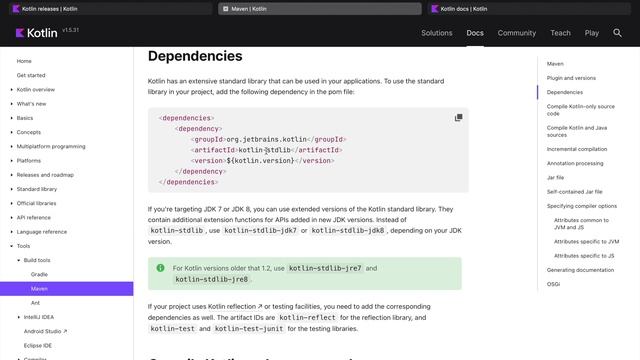Open Eclipse IDE in sidebar
The height and width of the screenshot is (360, 640).
click(x=38, y=345)
